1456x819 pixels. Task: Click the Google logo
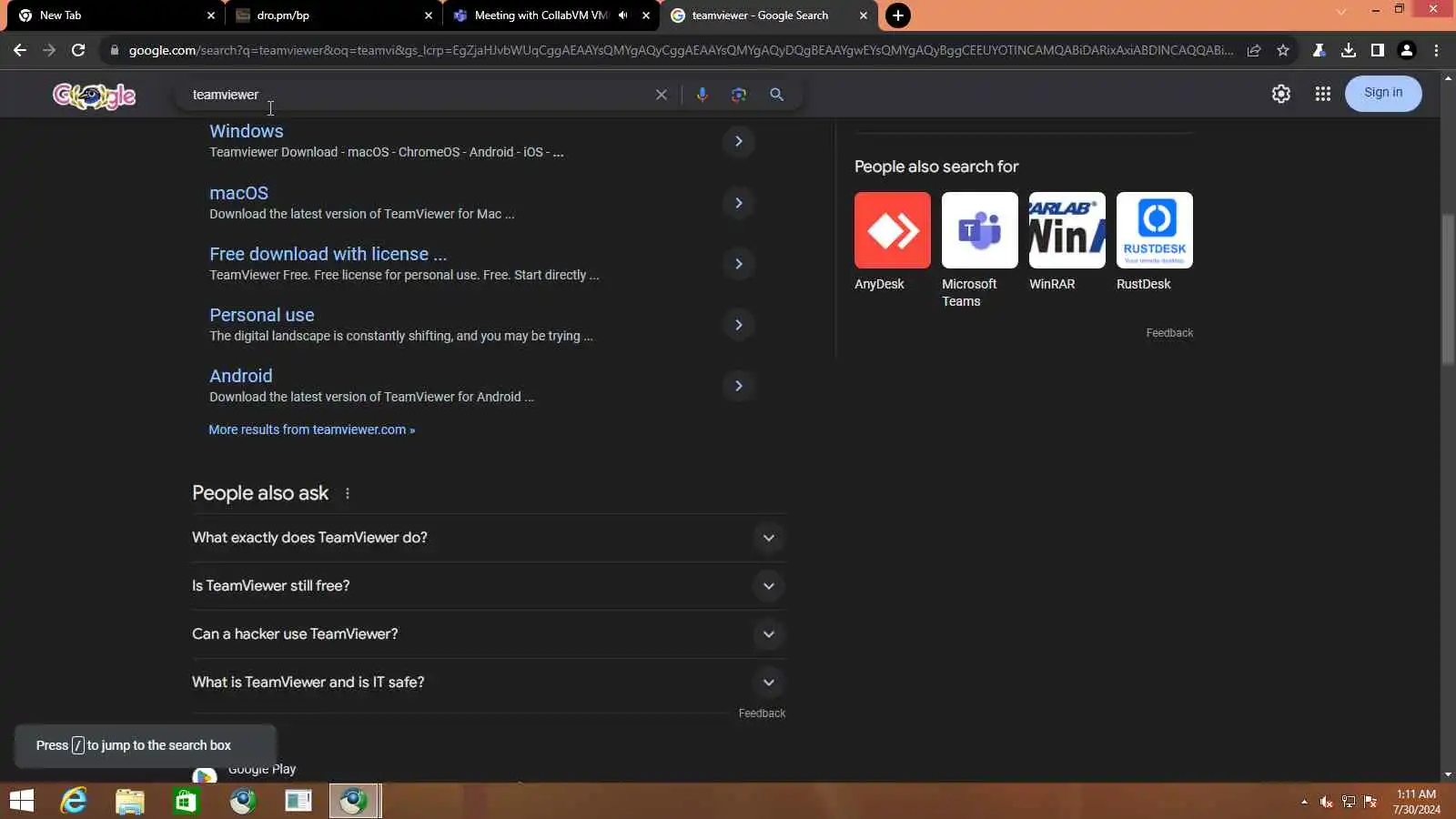tap(94, 95)
